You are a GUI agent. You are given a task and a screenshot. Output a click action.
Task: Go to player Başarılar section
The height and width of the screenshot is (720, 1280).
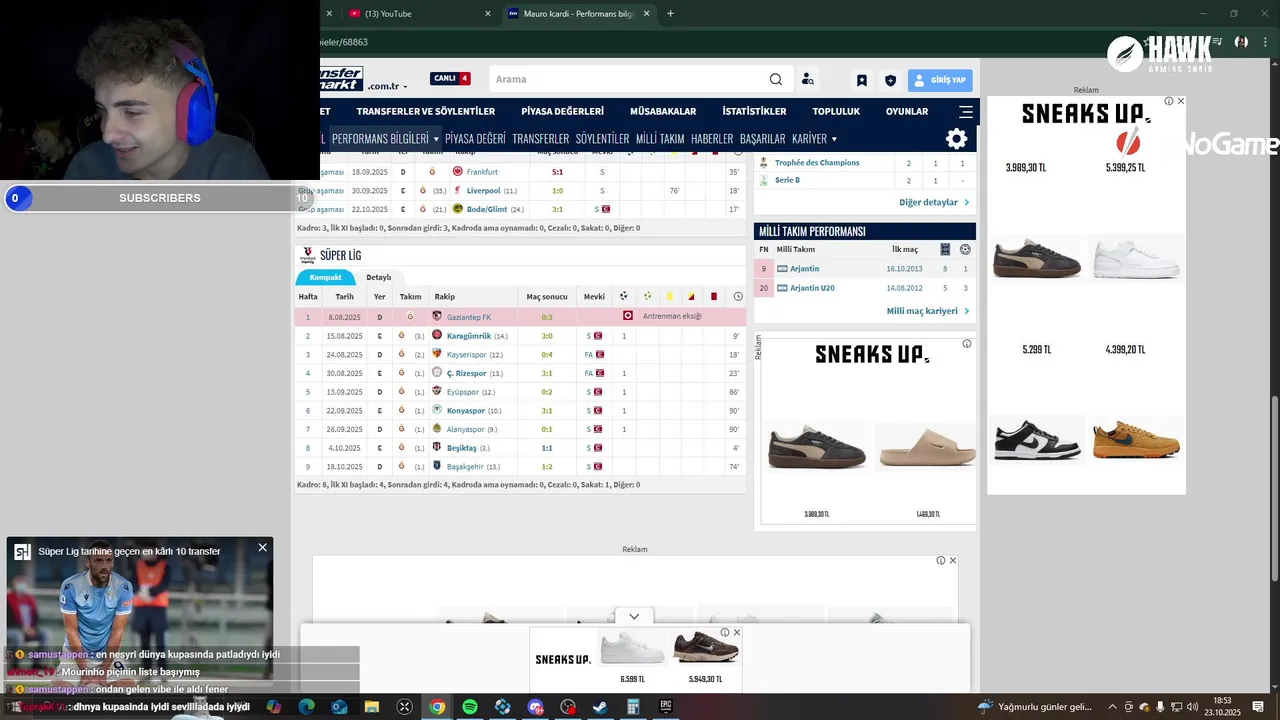click(x=762, y=139)
